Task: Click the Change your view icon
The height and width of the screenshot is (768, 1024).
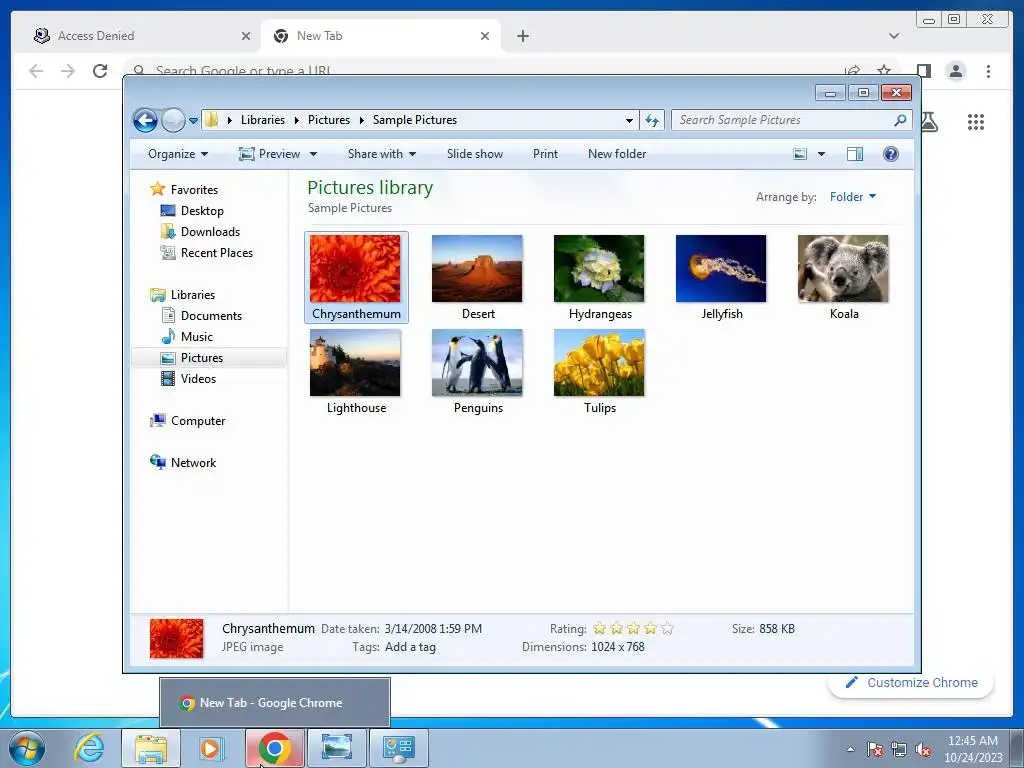Action: pyautogui.click(x=800, y=154)
